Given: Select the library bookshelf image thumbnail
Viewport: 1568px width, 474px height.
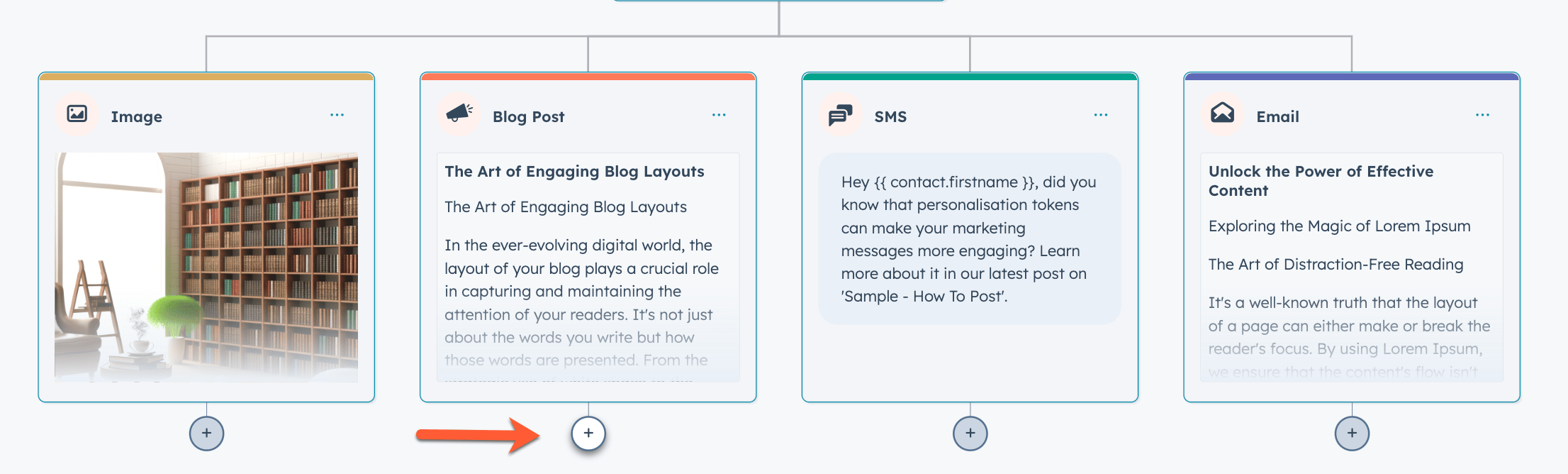Looking at the screenshot, I should [206, 268].
